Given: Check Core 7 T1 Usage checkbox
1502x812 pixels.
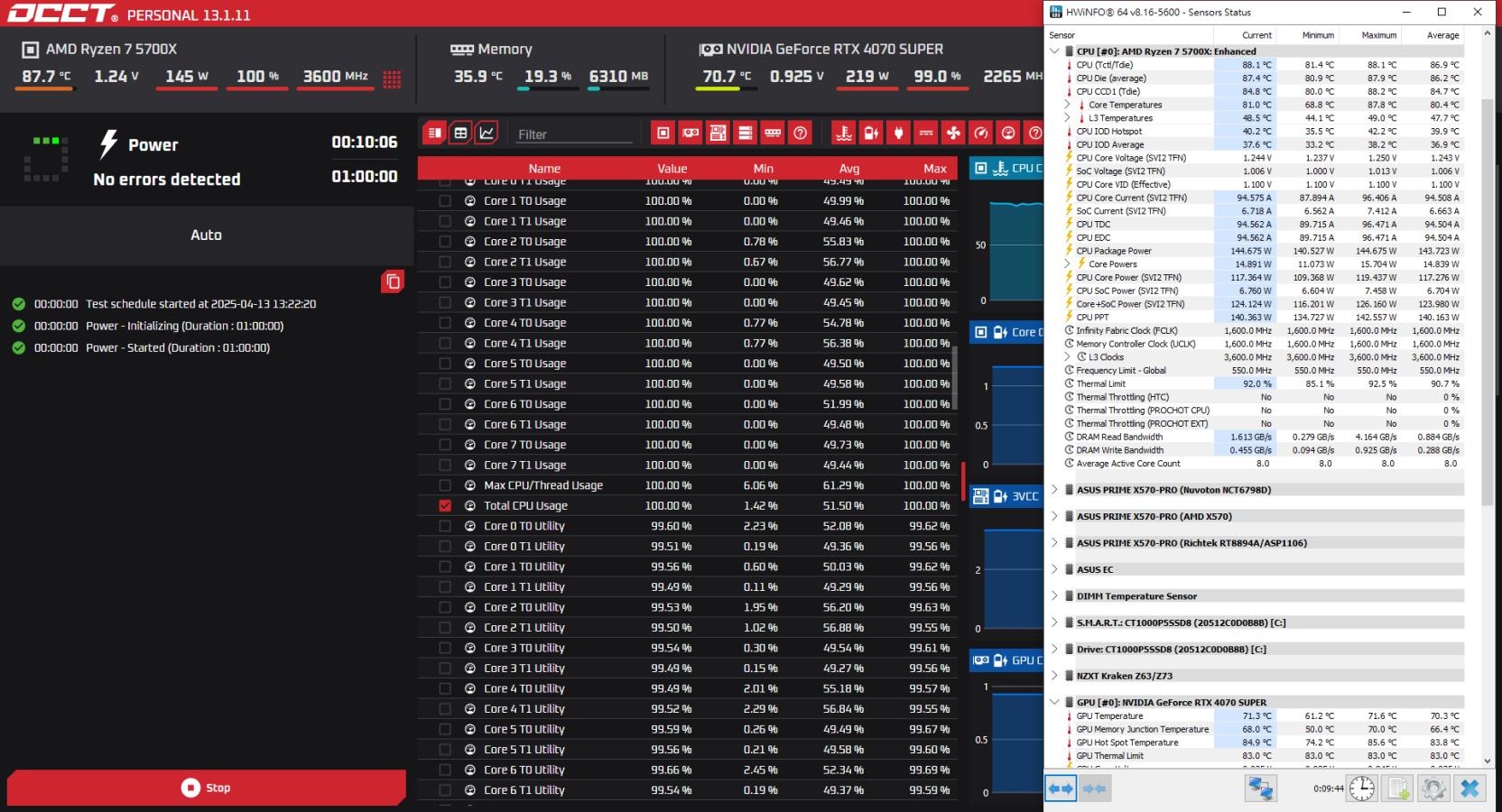Looking at the screenshot, I should [445, 466].
